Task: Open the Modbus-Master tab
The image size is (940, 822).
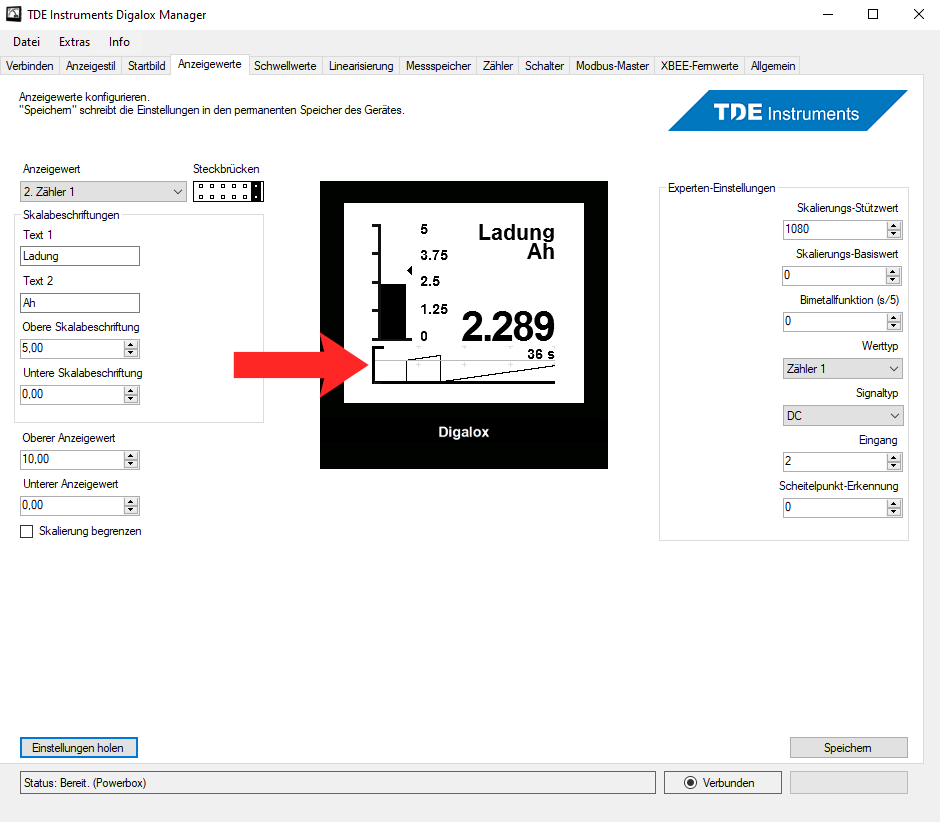Action: [x=612, y=66]
